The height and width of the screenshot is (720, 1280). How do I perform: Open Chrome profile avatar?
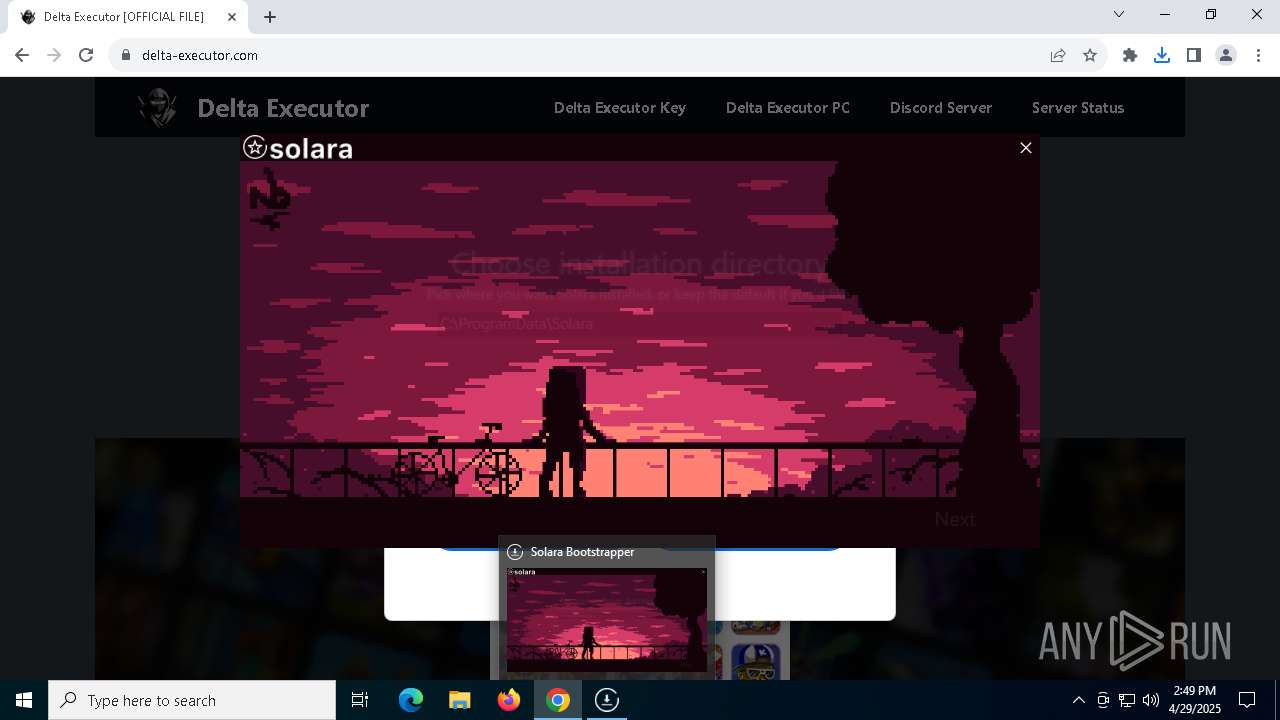(1226, 55)
